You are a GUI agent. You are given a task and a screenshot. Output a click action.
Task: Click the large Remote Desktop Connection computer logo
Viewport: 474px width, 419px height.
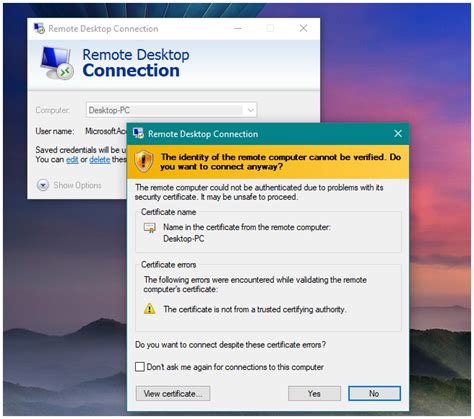(x=57, y=63)
